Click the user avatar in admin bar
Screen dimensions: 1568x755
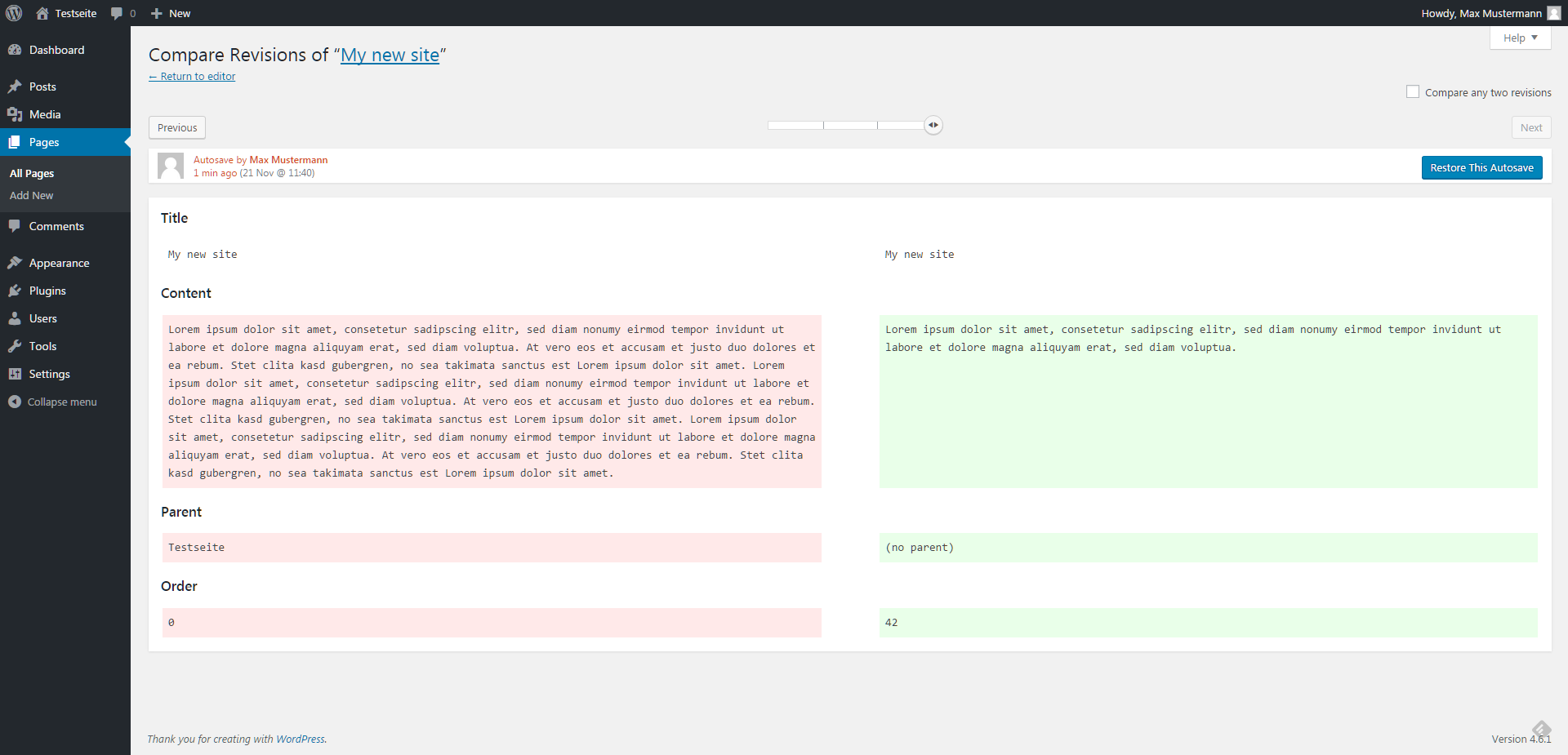1554,13
